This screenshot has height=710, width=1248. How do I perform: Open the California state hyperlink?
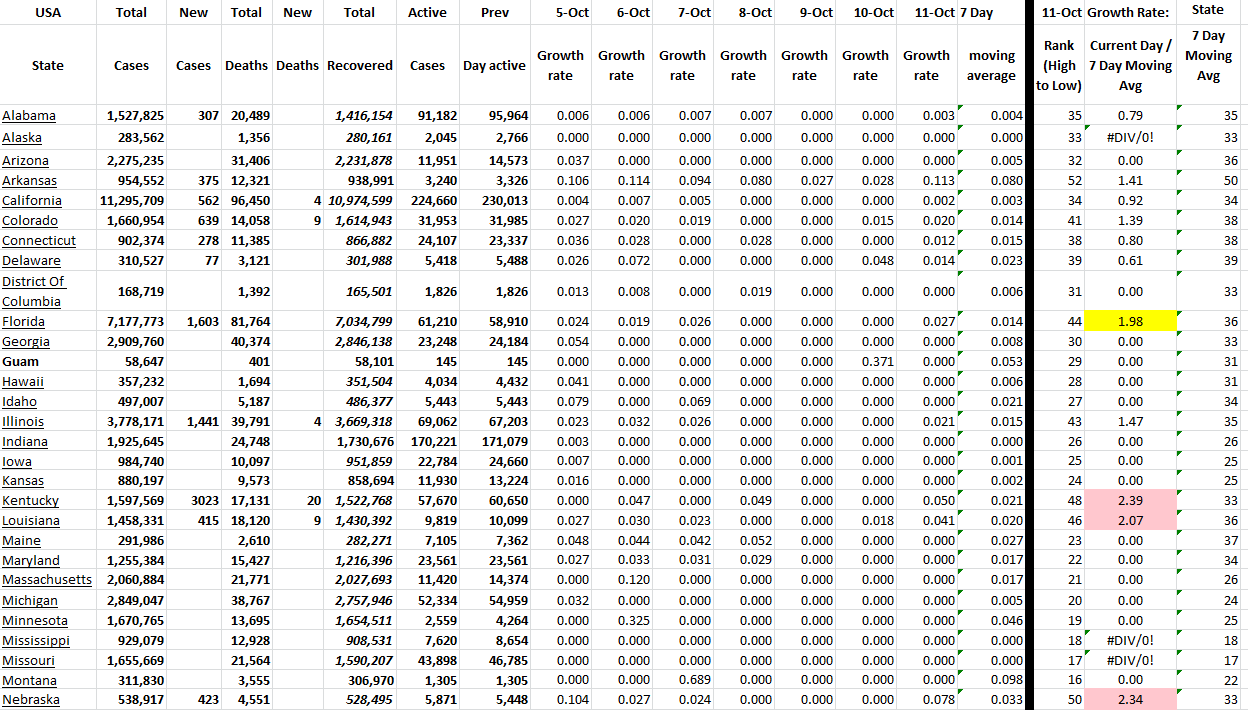click(32, 200)
